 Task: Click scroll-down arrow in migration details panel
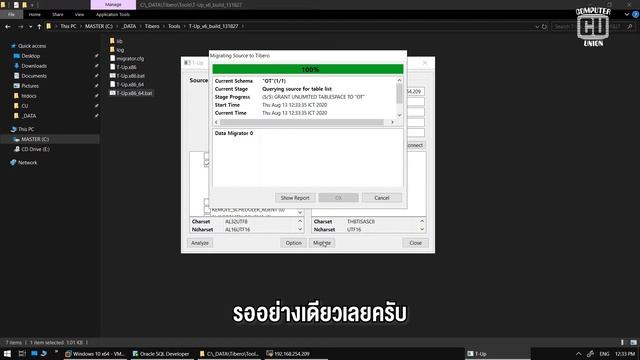pos(399,115)
